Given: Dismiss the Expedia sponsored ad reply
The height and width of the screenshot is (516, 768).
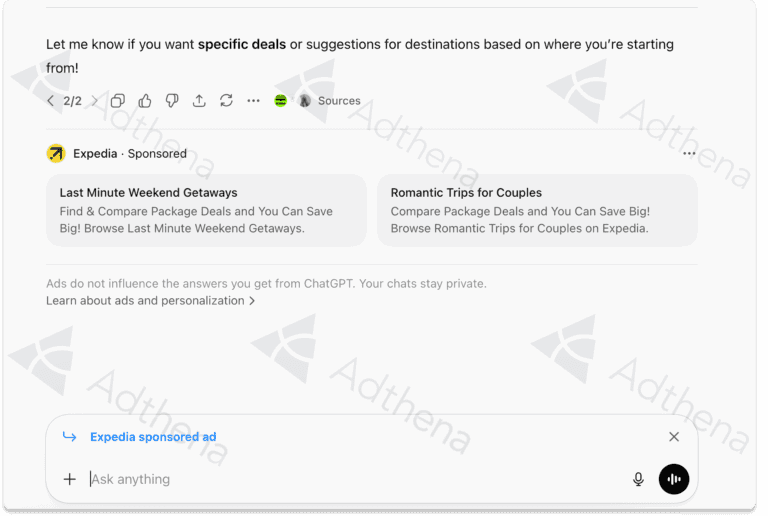Looking at the screenshot, I should coord(674,437).
